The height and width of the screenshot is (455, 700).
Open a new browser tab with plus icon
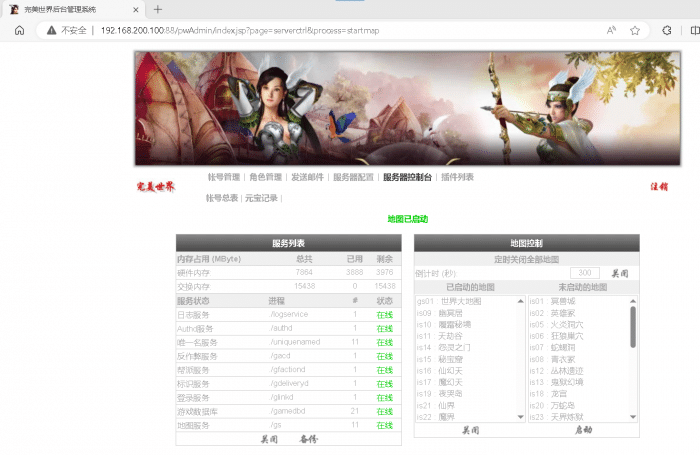[x=157, y=9]
